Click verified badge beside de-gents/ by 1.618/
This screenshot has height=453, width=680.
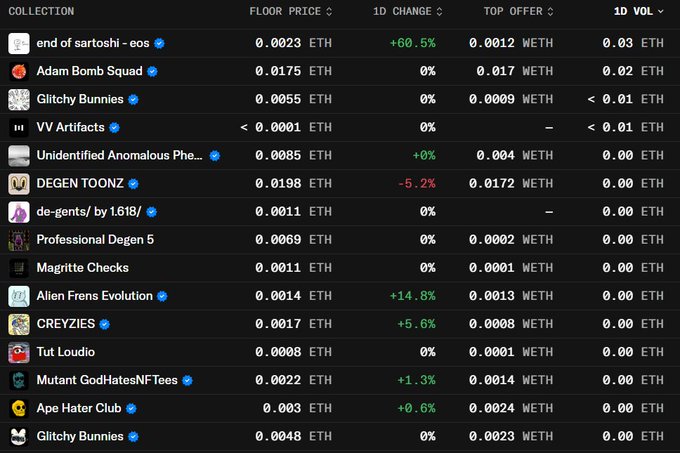(151, 212)
